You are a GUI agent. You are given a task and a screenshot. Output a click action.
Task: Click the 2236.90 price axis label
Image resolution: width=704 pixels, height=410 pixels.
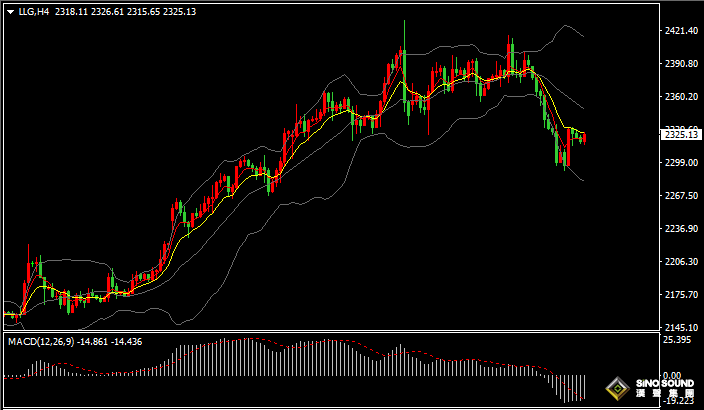click(680, 229)
